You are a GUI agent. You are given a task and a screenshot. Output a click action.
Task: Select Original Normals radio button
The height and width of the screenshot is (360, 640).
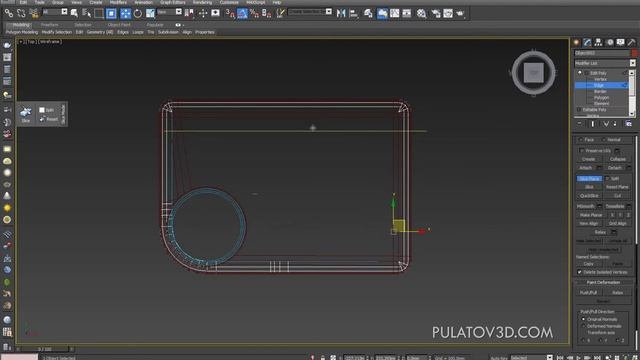pyautogui.click(x=583, y=319)
